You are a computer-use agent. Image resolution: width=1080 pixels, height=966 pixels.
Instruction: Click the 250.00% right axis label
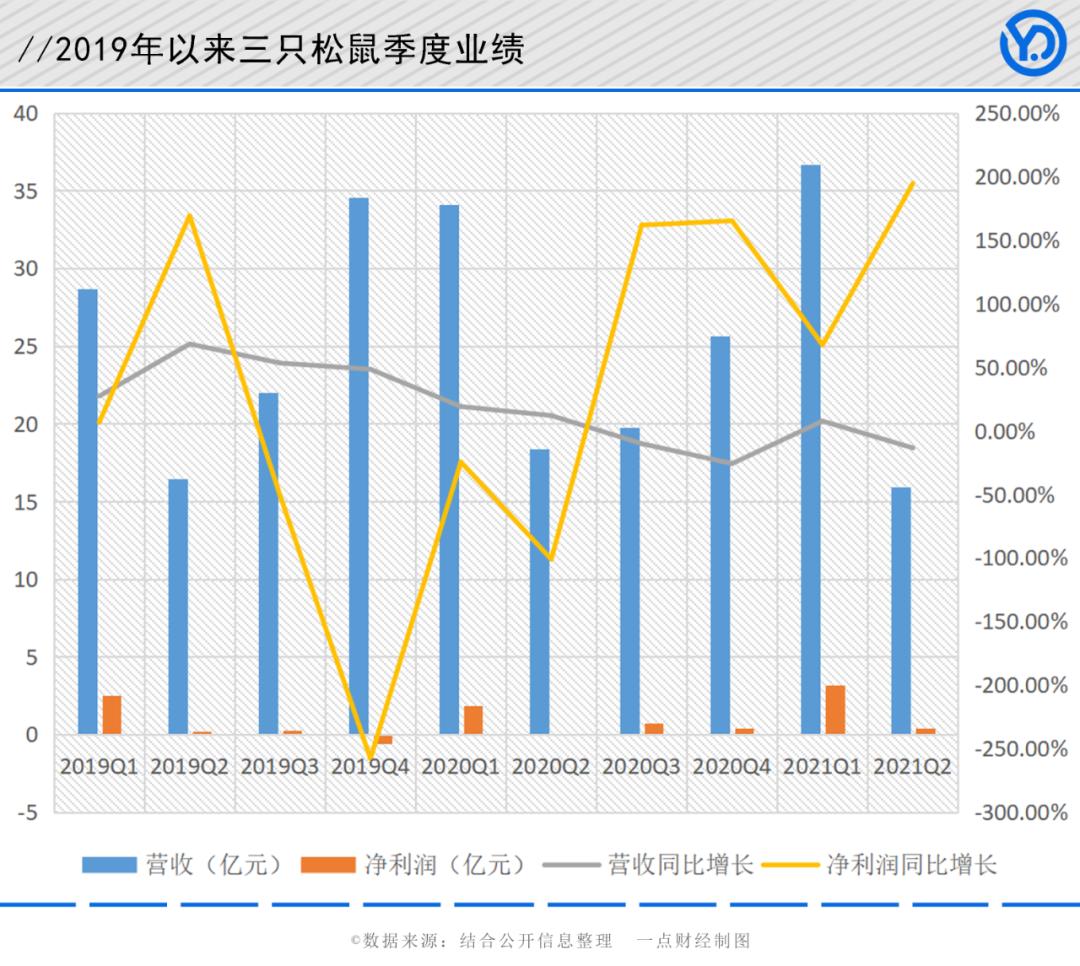[1017, 114]
